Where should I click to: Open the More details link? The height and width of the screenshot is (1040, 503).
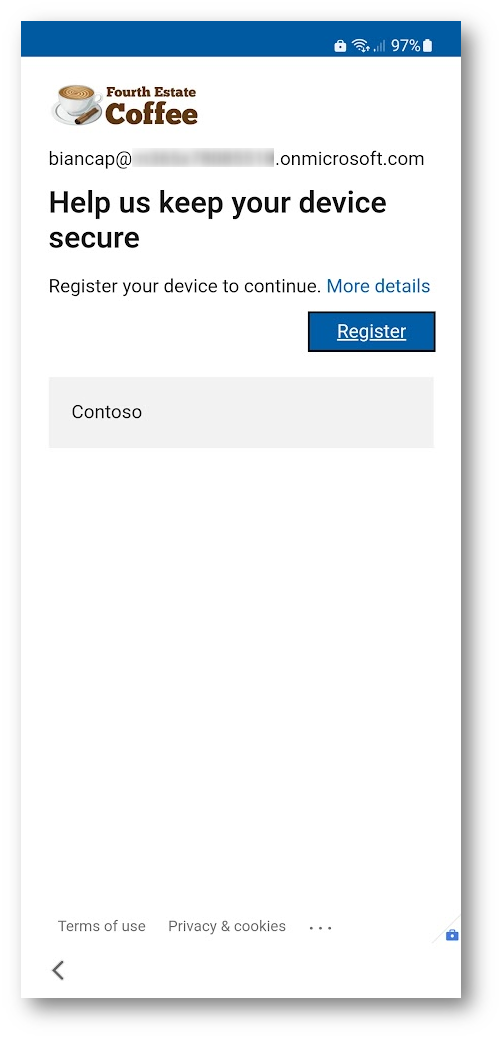(x=378, y=286)
